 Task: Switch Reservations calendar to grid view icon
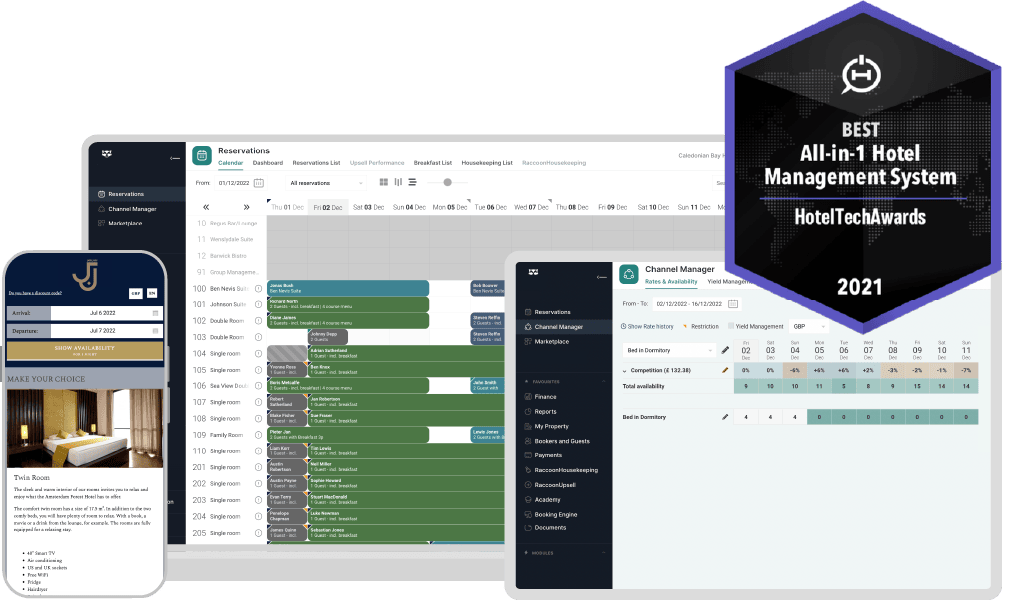[384, 182]
